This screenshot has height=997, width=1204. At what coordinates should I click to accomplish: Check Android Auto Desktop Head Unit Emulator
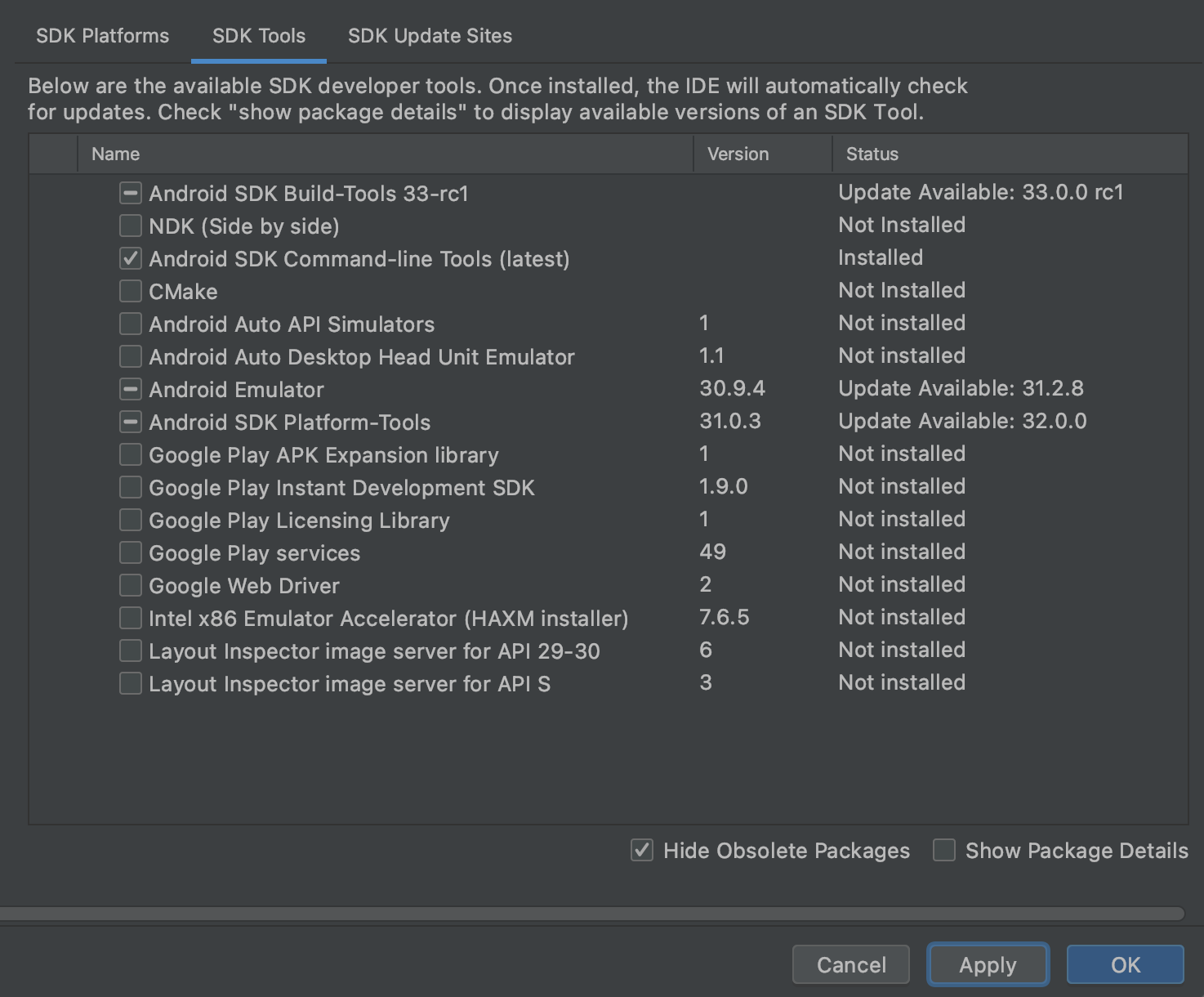(131, 357)
